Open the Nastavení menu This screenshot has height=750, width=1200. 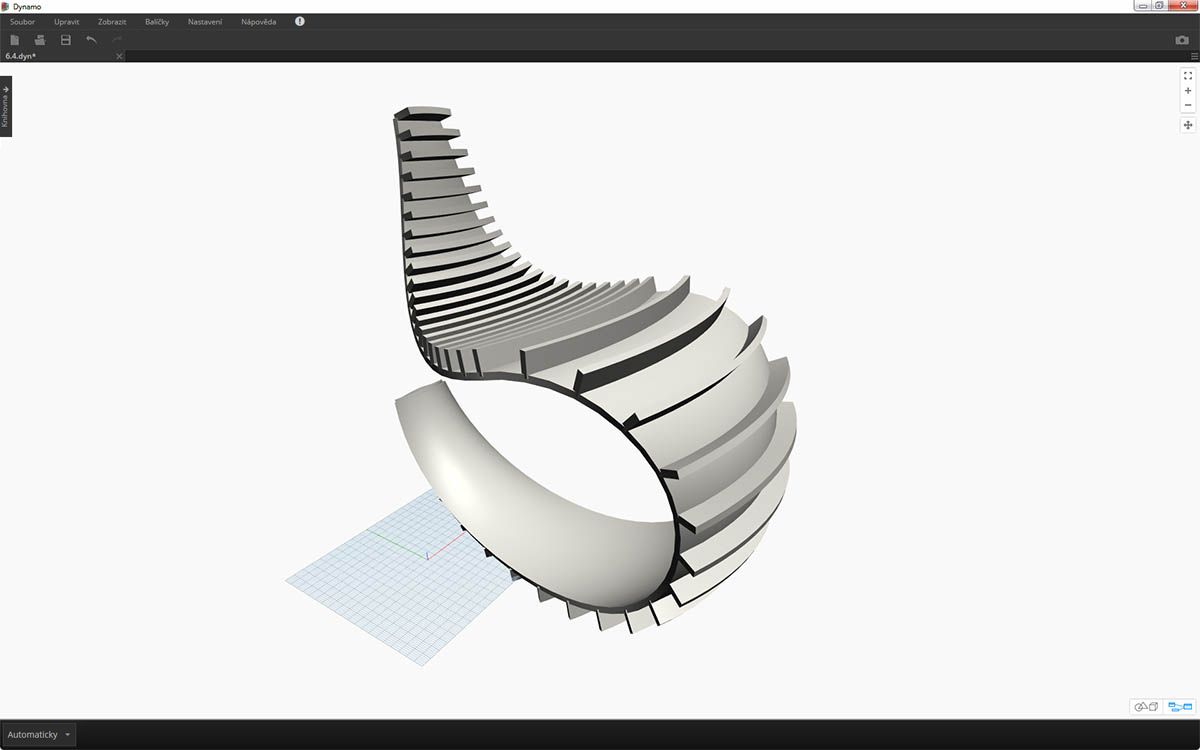click(x=205, y=21)
